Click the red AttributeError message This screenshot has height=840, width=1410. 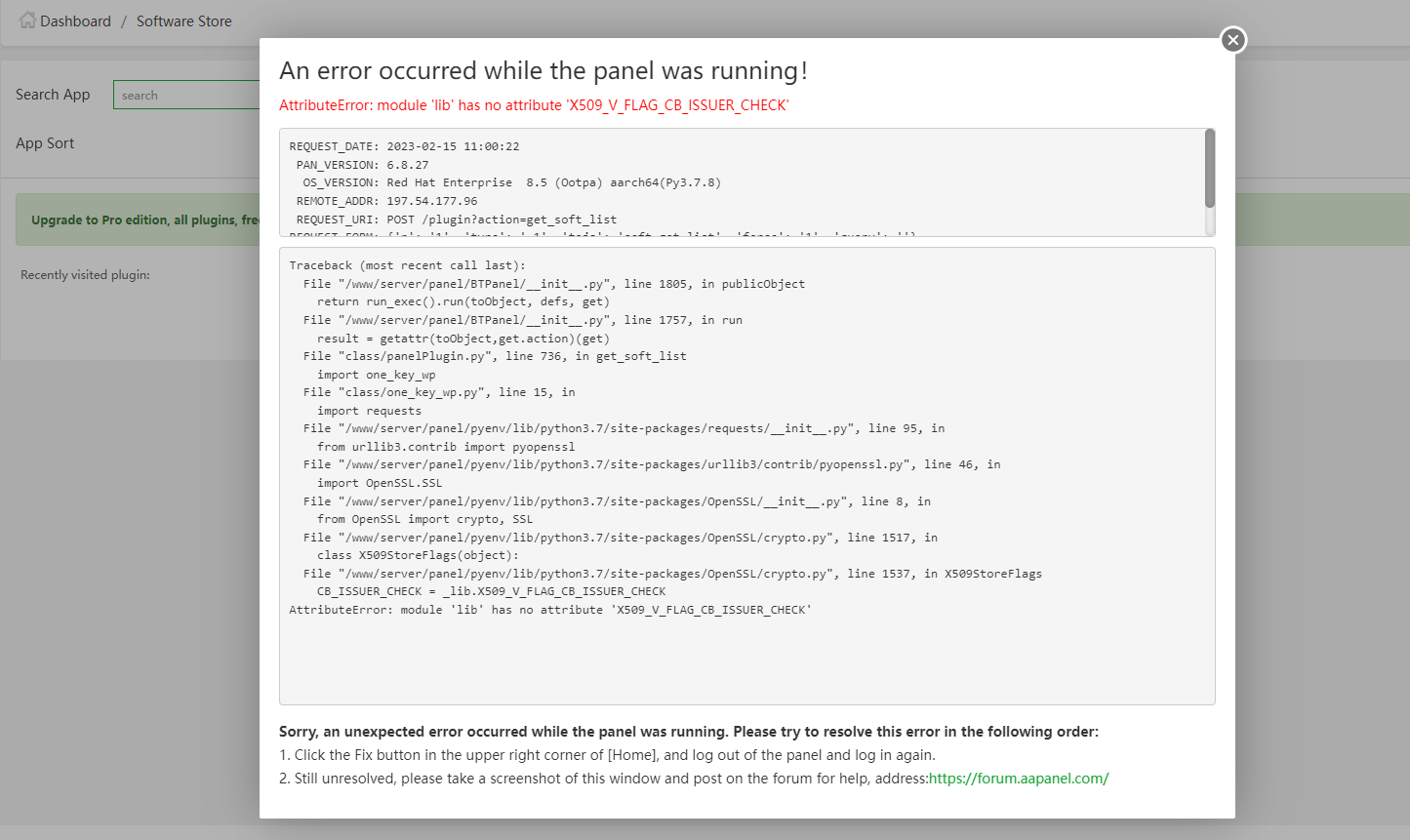coord(534,105)
